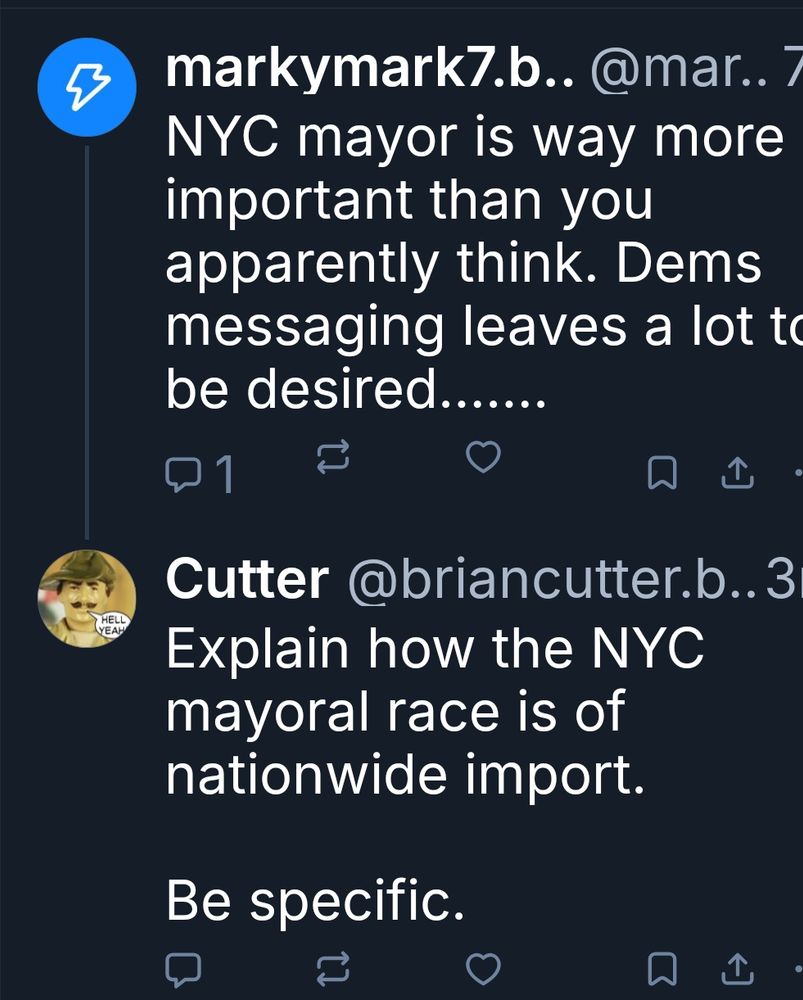
Task: Reply to Cutter's post
Action: tap(184, 968)
